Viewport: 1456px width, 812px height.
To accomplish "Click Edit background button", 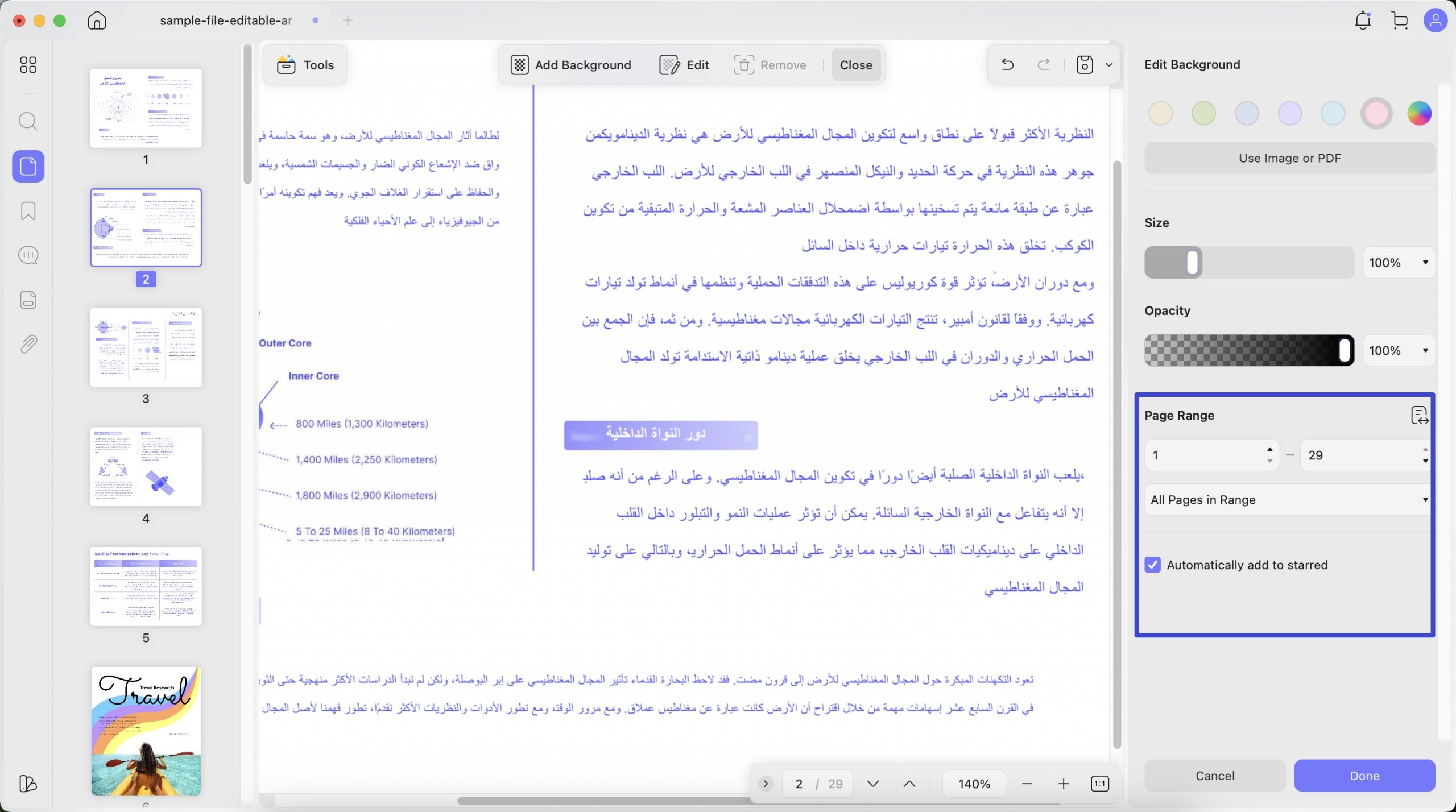I will coord(684,65).
